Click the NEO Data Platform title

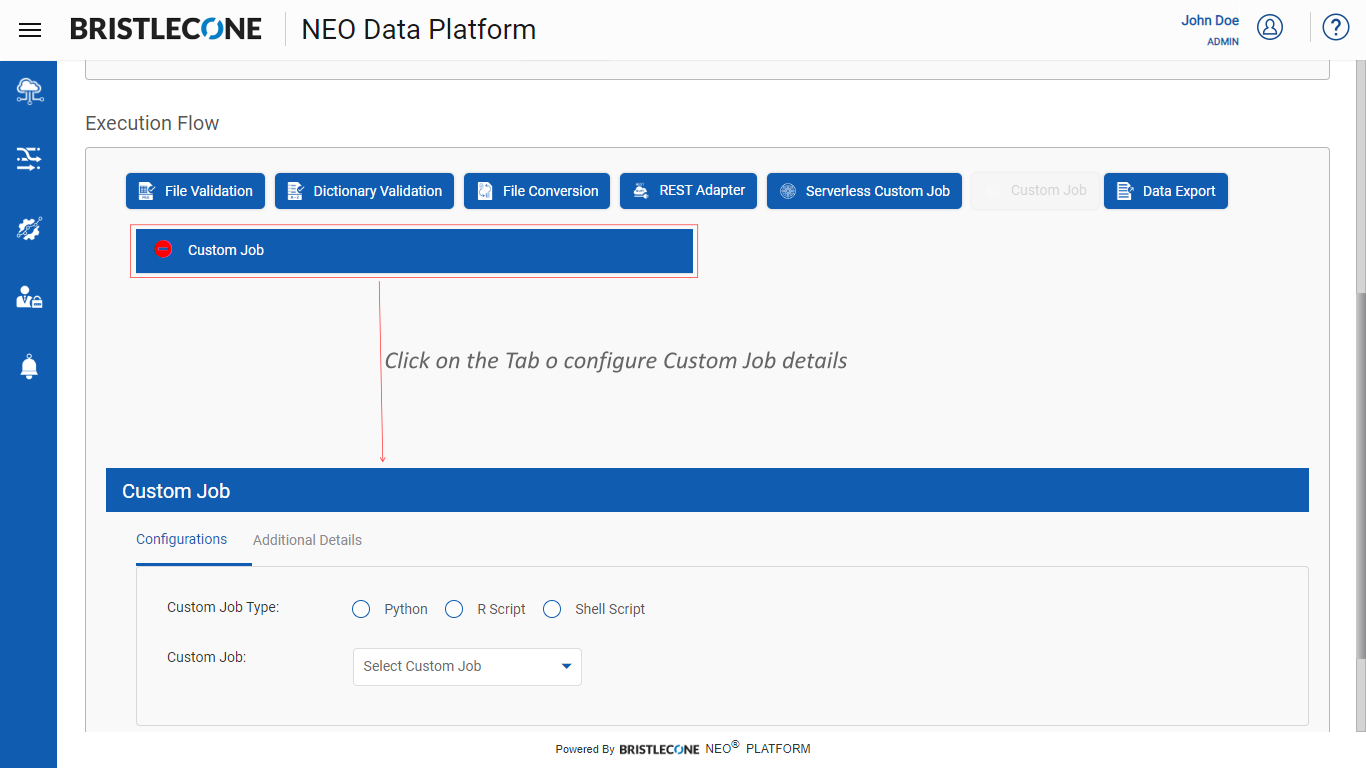point(419,30)
